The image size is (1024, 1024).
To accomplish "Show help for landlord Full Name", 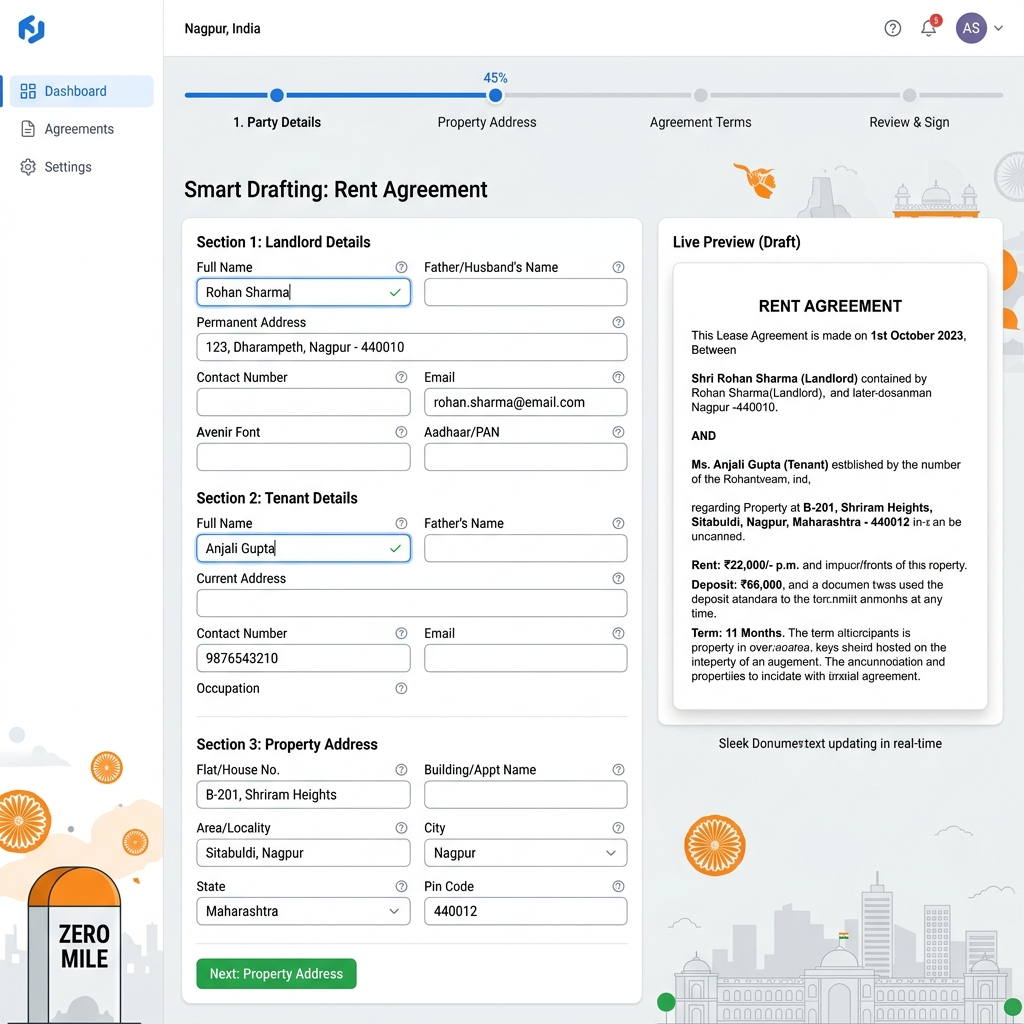I will click(x=401, y=267).
